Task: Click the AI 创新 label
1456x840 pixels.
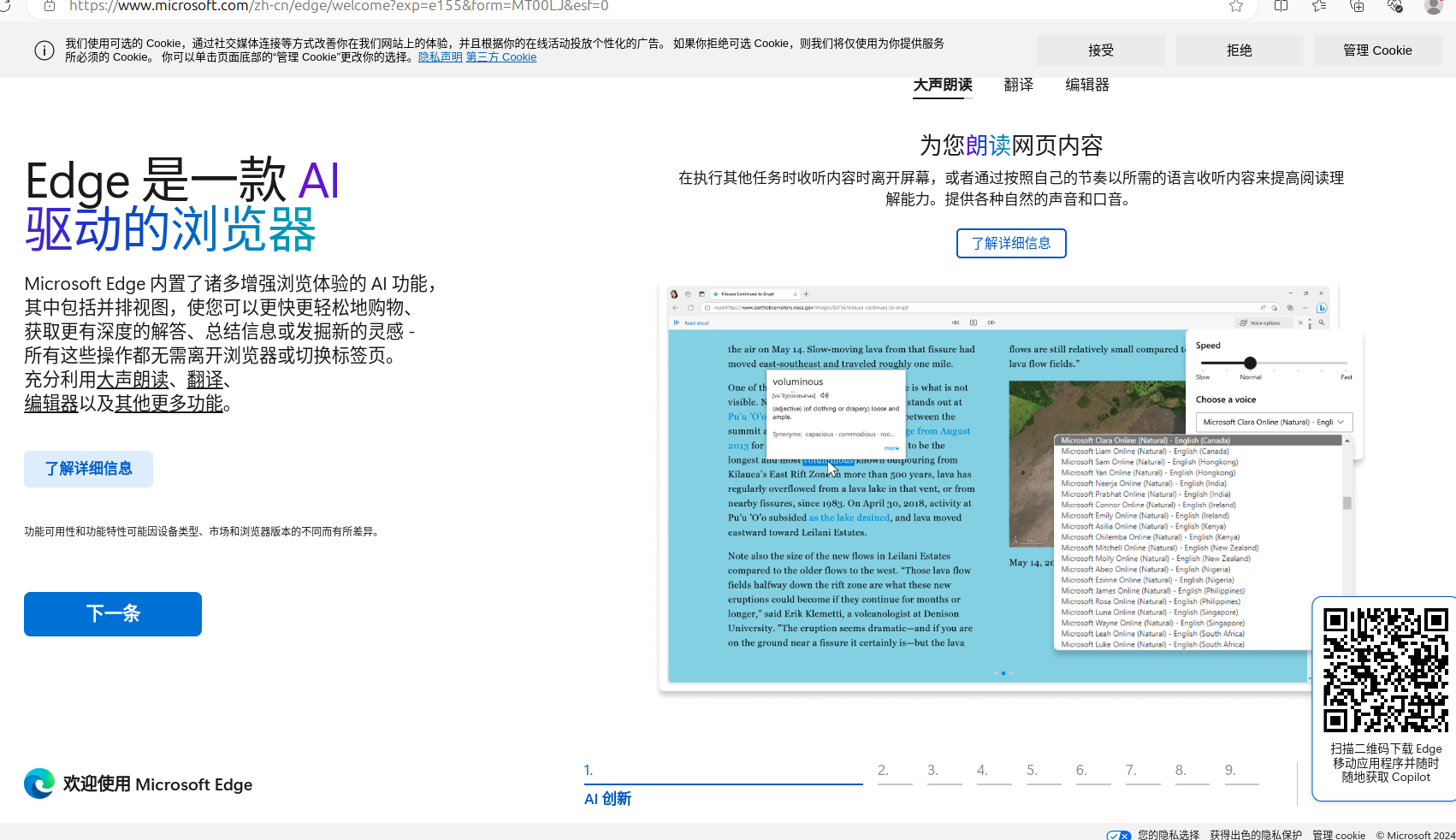Action: point(607,798)
